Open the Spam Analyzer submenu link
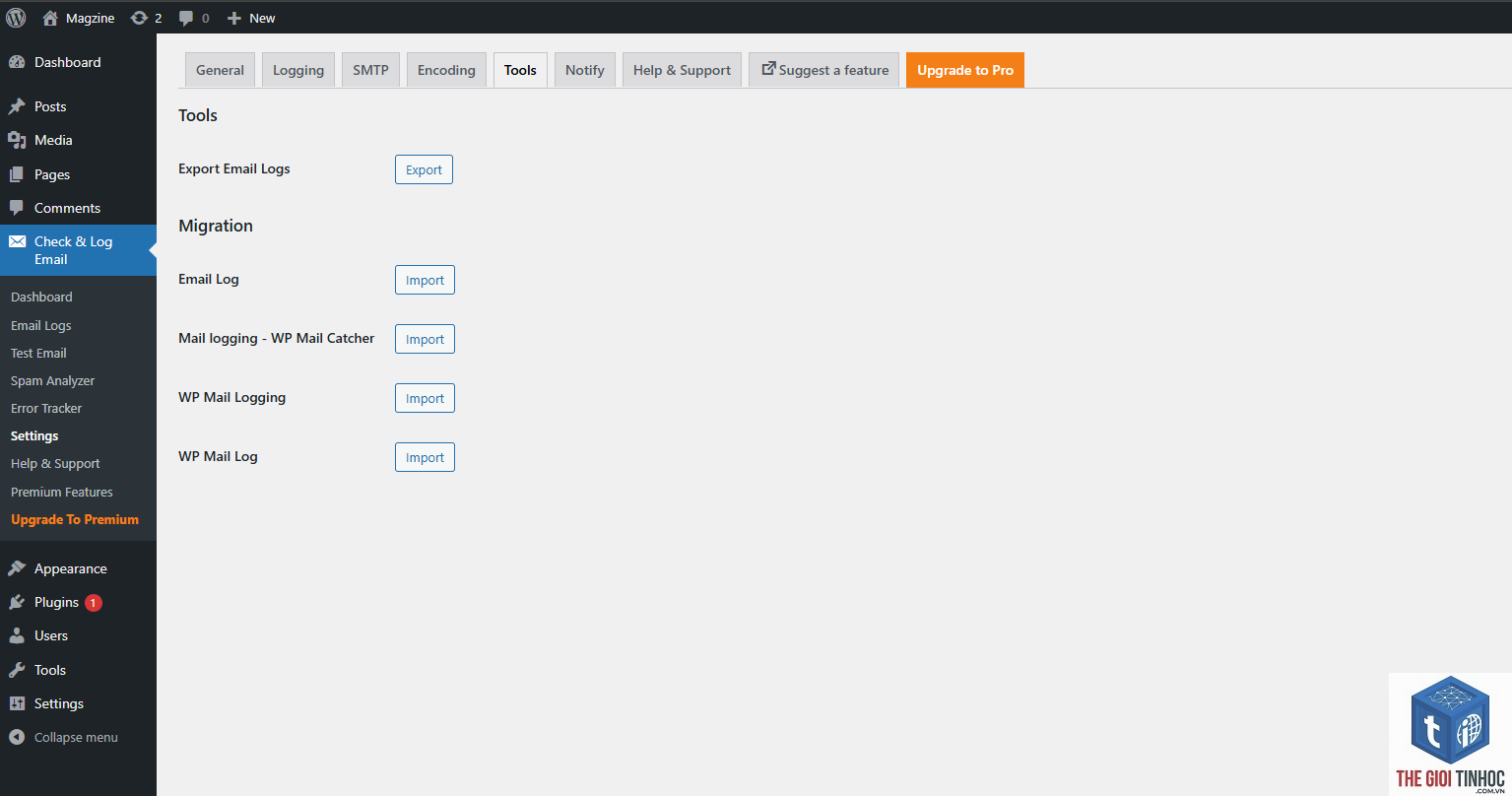 coord(53,380)
